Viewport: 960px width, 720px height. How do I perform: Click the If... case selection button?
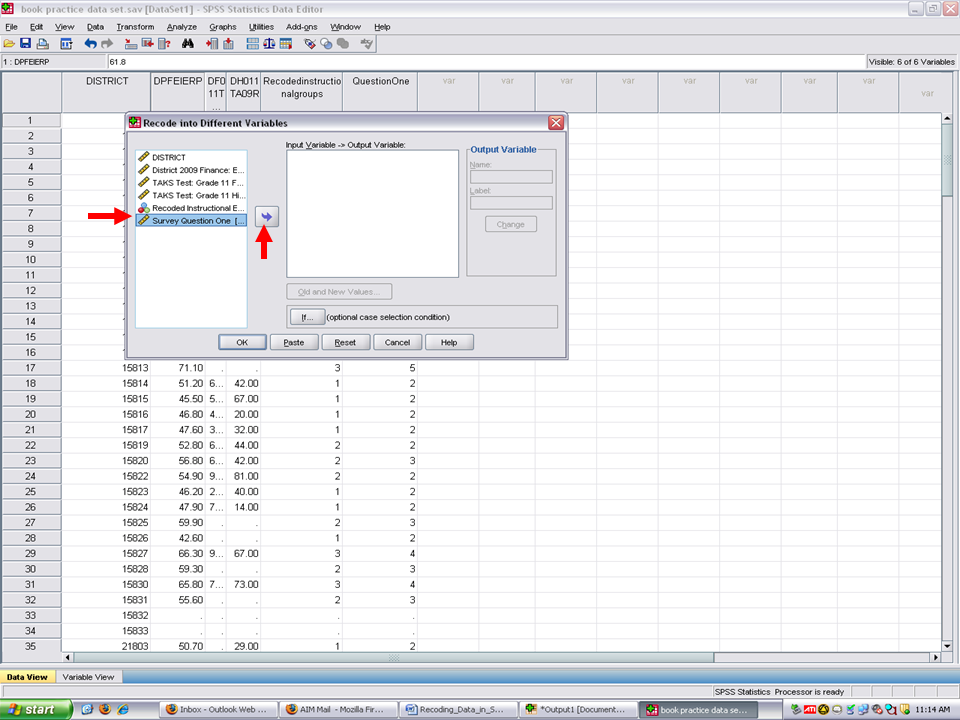pyautogui.click(x=308, y=317)
